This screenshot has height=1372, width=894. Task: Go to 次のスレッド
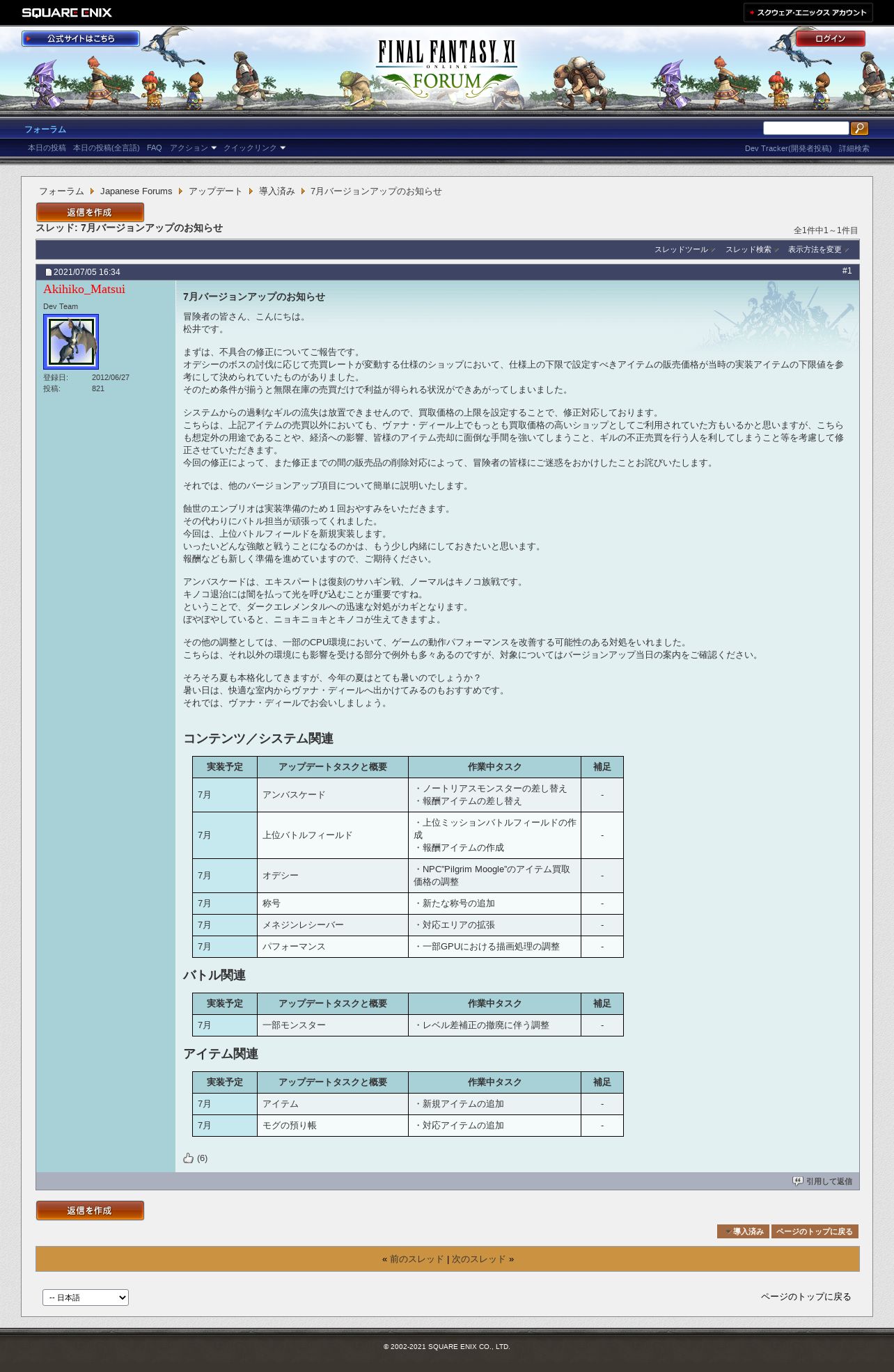click(x=478, y=1259)
